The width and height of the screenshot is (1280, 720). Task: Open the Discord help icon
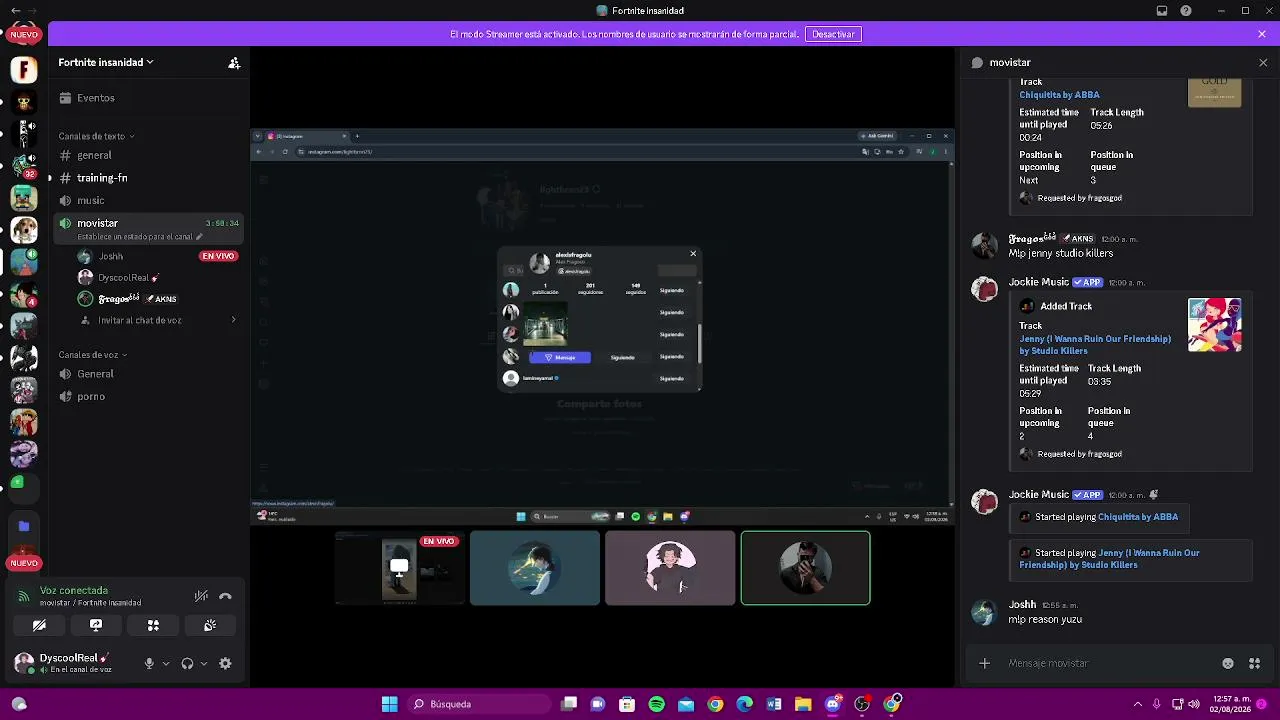click(x=1186, y=11)
